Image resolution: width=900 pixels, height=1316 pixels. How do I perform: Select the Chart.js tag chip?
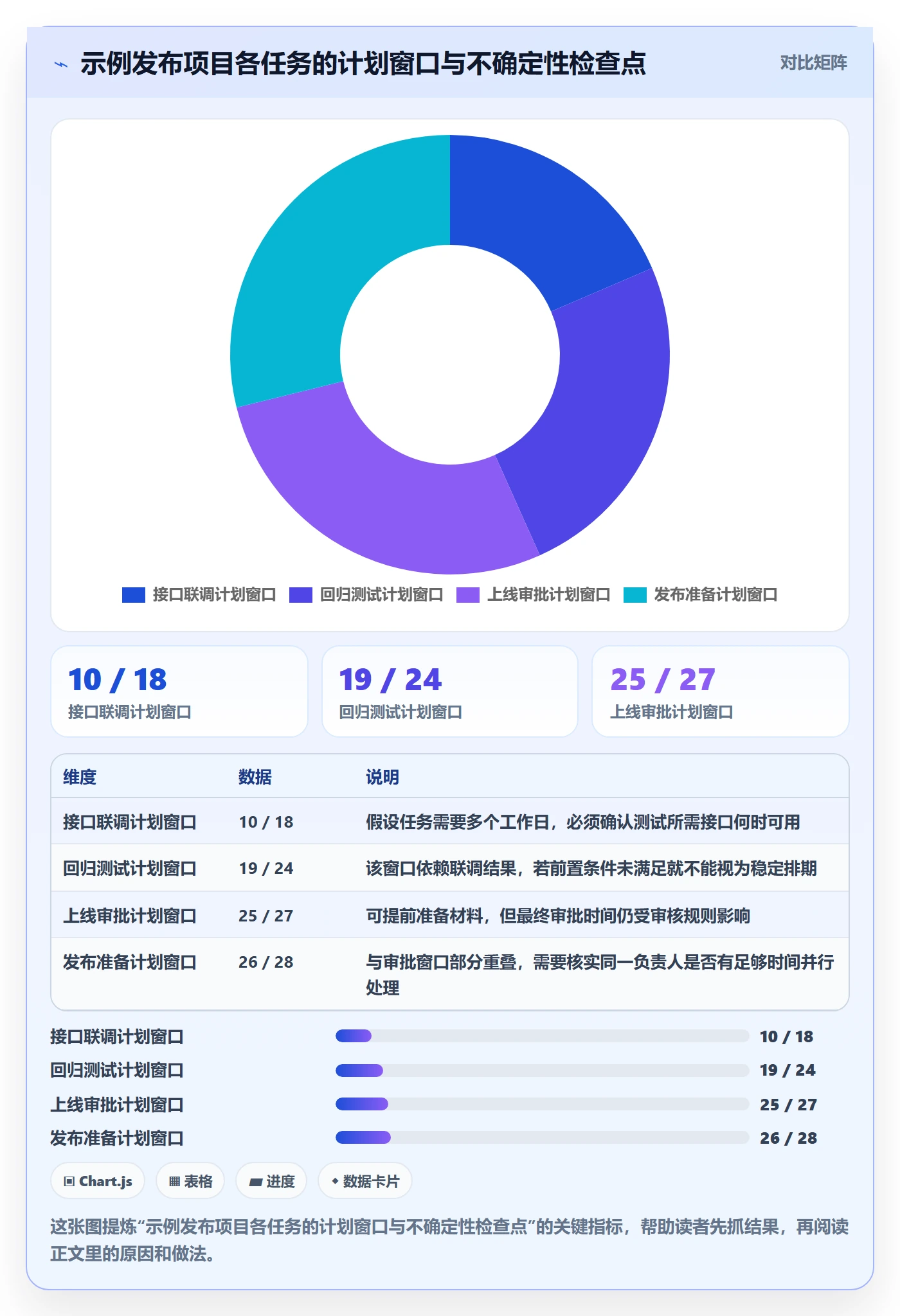(98, 1181)
